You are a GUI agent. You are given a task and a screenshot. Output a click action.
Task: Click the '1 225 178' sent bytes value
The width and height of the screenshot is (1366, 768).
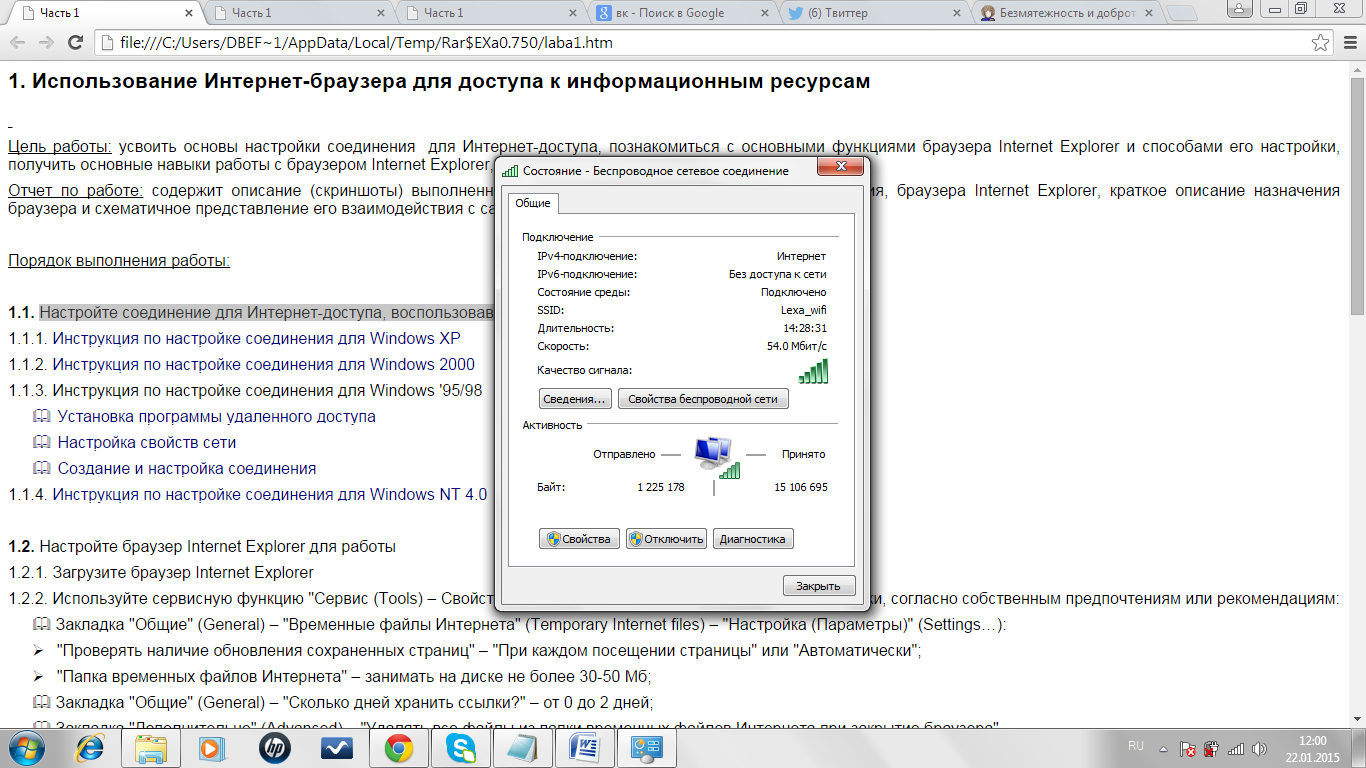pyautogui.click(x=661, y=487)
